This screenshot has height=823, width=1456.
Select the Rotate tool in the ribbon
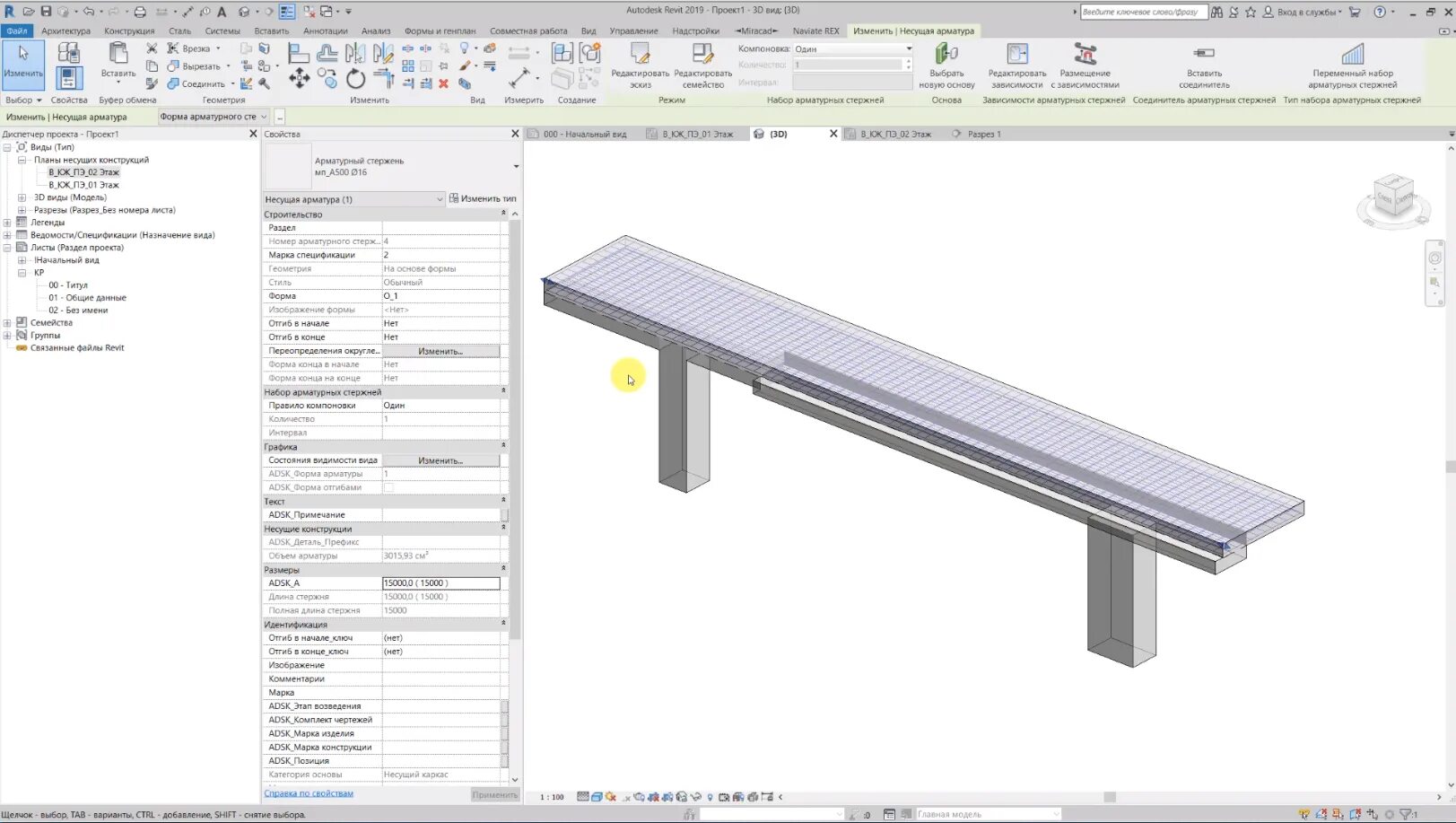[x=356, y=79]
